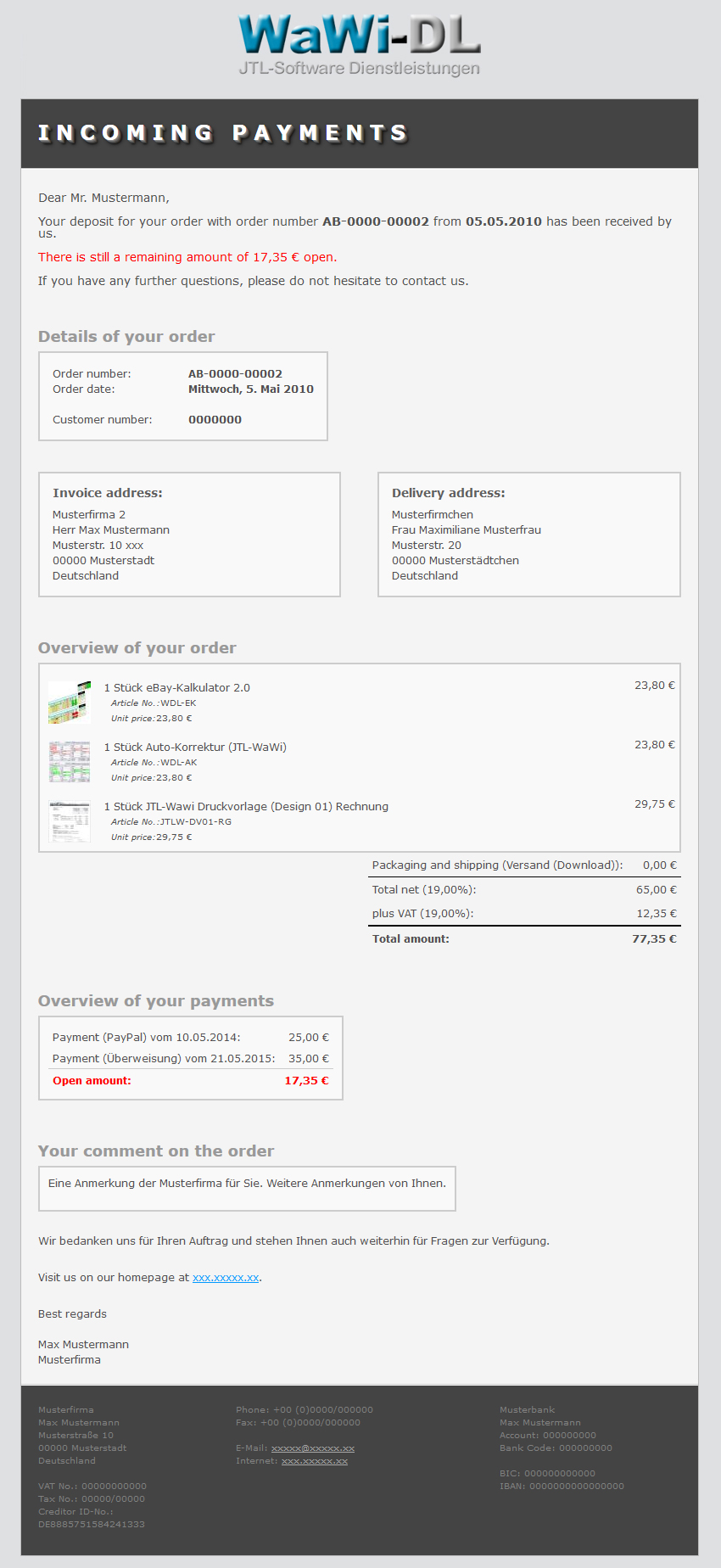Click the WaWi-DL logo

[360, 46]
